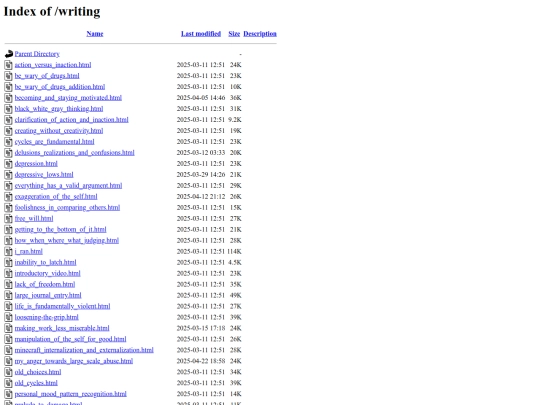The image size is (540, 405).
Task: Open creating_without_creativity.html link
Action: click(59, 131)
